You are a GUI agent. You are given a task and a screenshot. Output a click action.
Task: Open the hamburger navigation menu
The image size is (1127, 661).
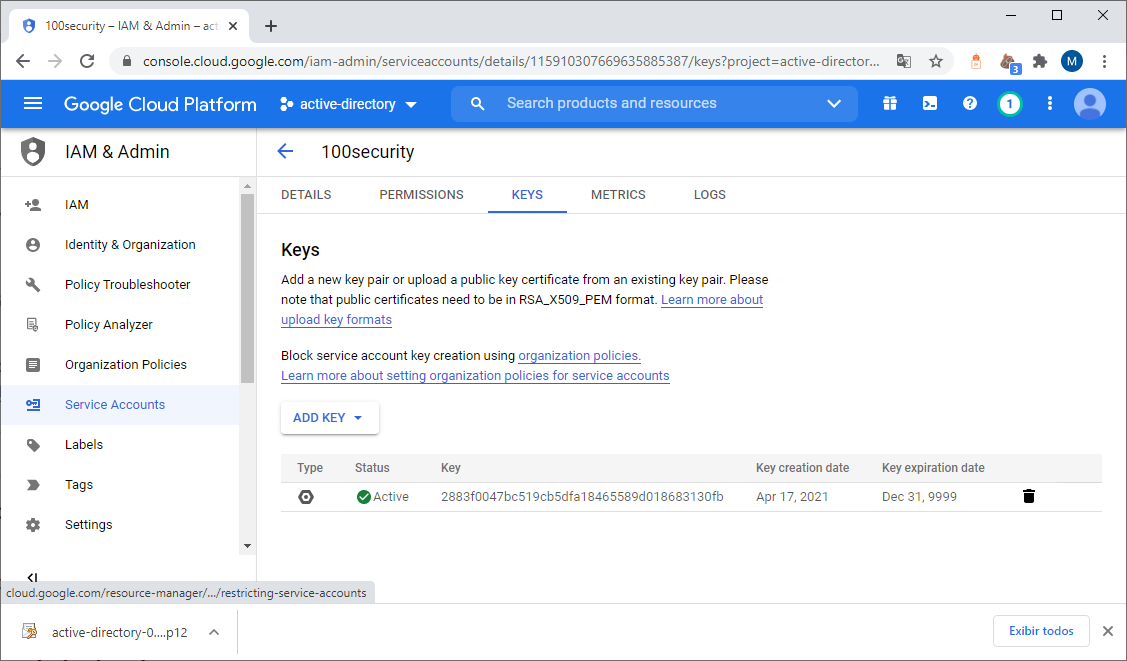coord(33,104)
